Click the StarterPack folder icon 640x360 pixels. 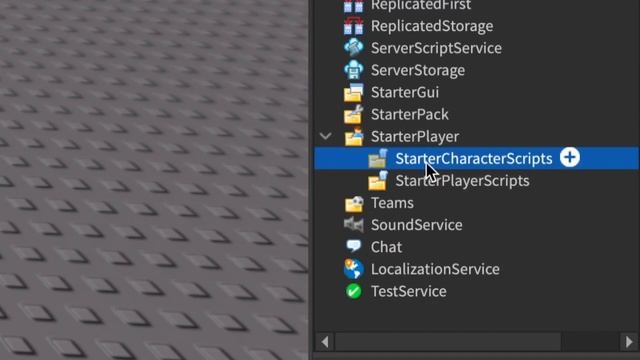tap(353, 114)
